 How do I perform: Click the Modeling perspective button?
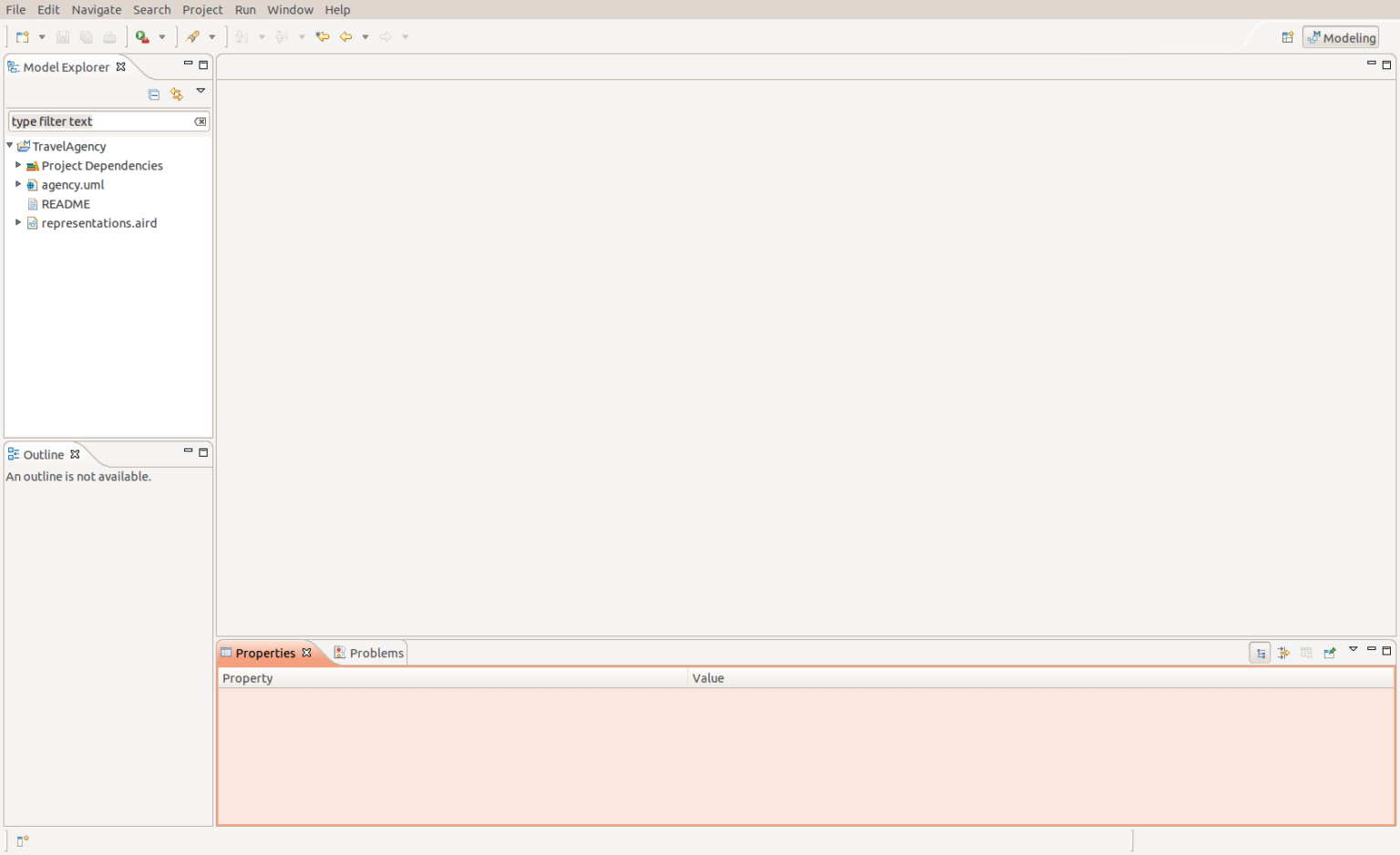tap(1340, 37)
